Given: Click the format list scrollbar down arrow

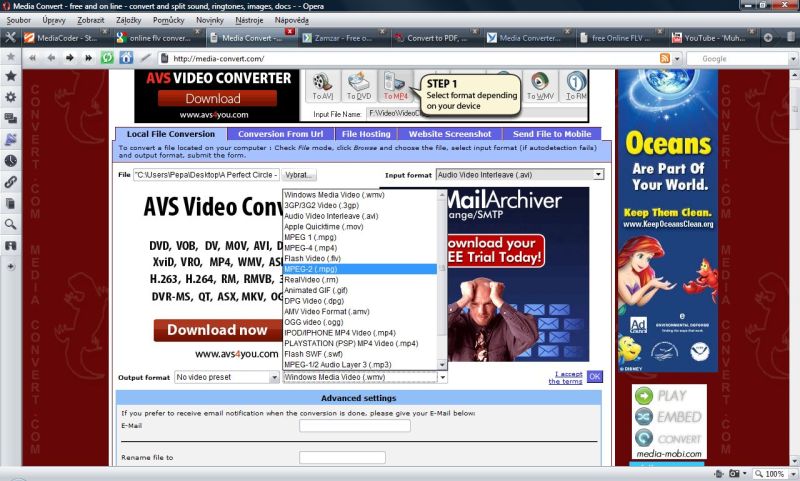Looking at the screenshot, I should pyautogui.click(x=442, y=364).
